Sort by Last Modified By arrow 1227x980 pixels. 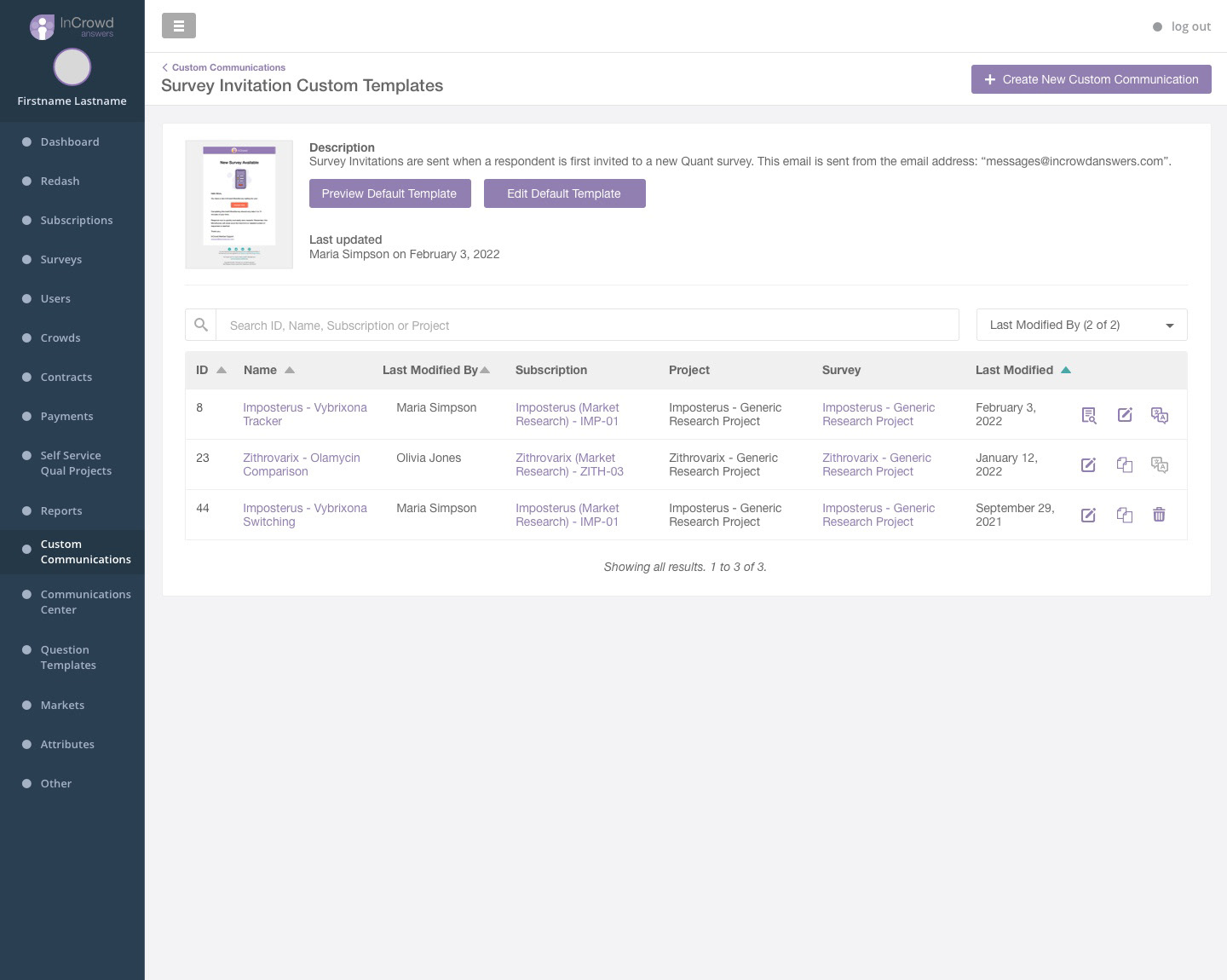point(485,370)
